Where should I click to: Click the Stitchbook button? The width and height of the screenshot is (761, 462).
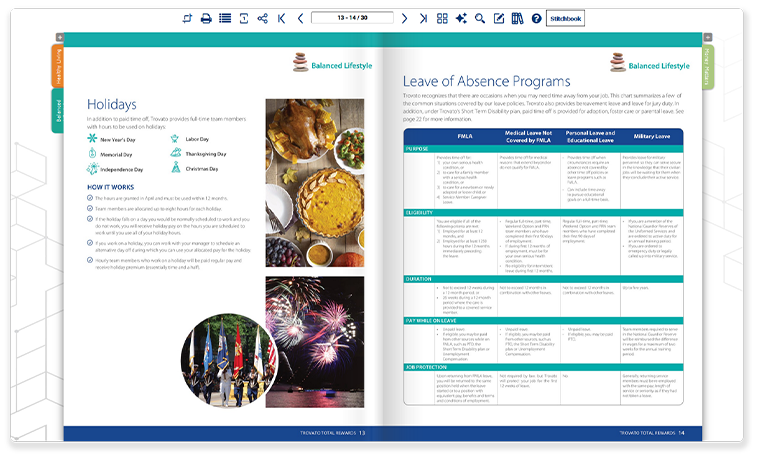point(565,18)
